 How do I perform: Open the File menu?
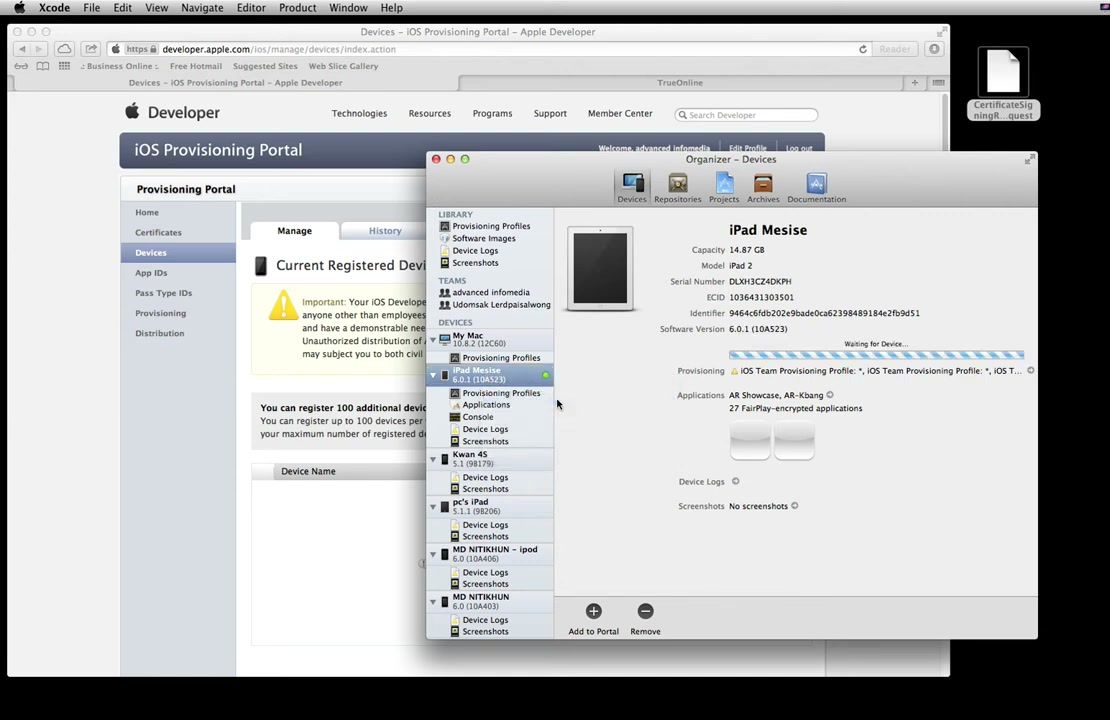91,8
